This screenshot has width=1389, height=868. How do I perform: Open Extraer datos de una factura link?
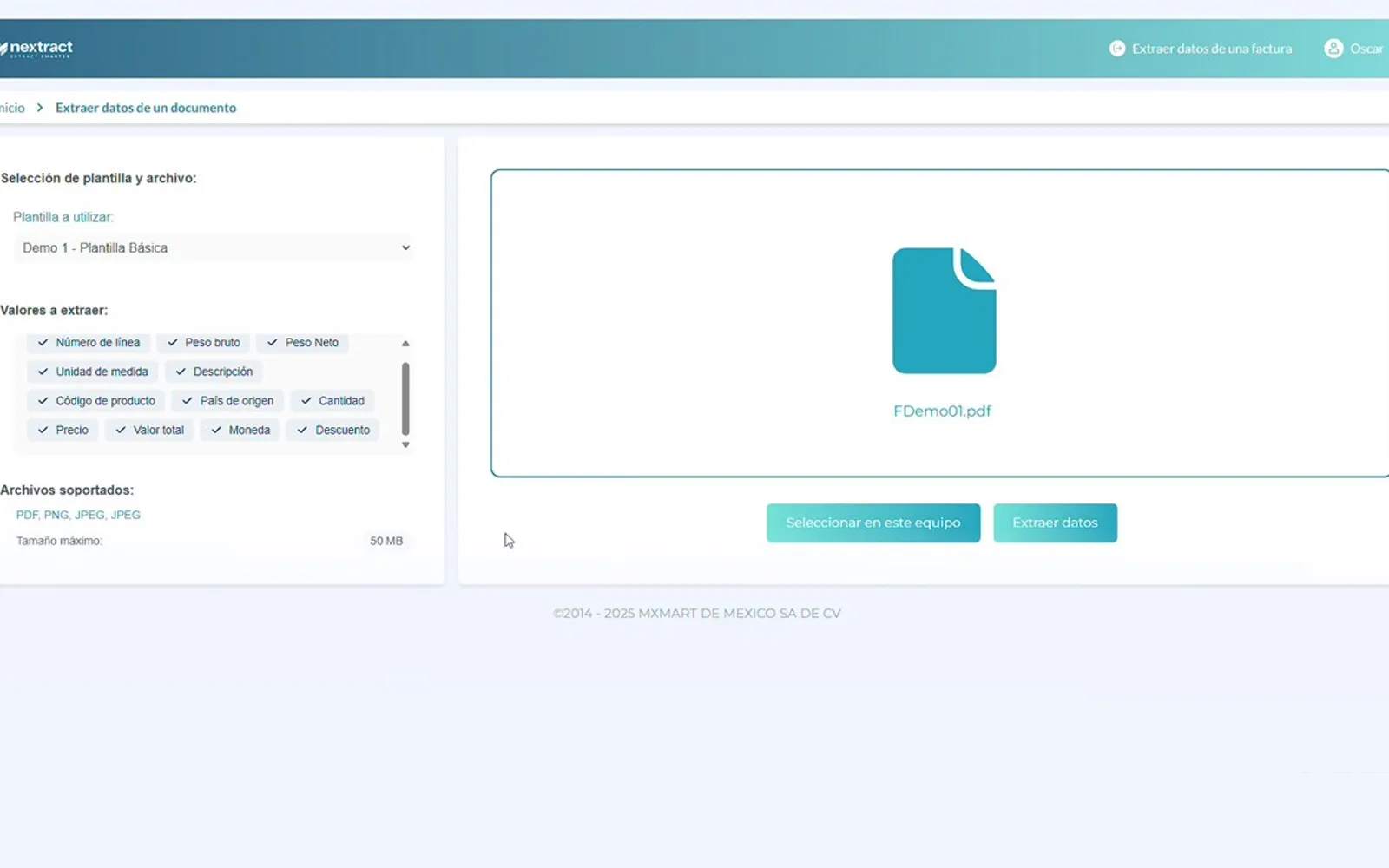point(1211,49)
